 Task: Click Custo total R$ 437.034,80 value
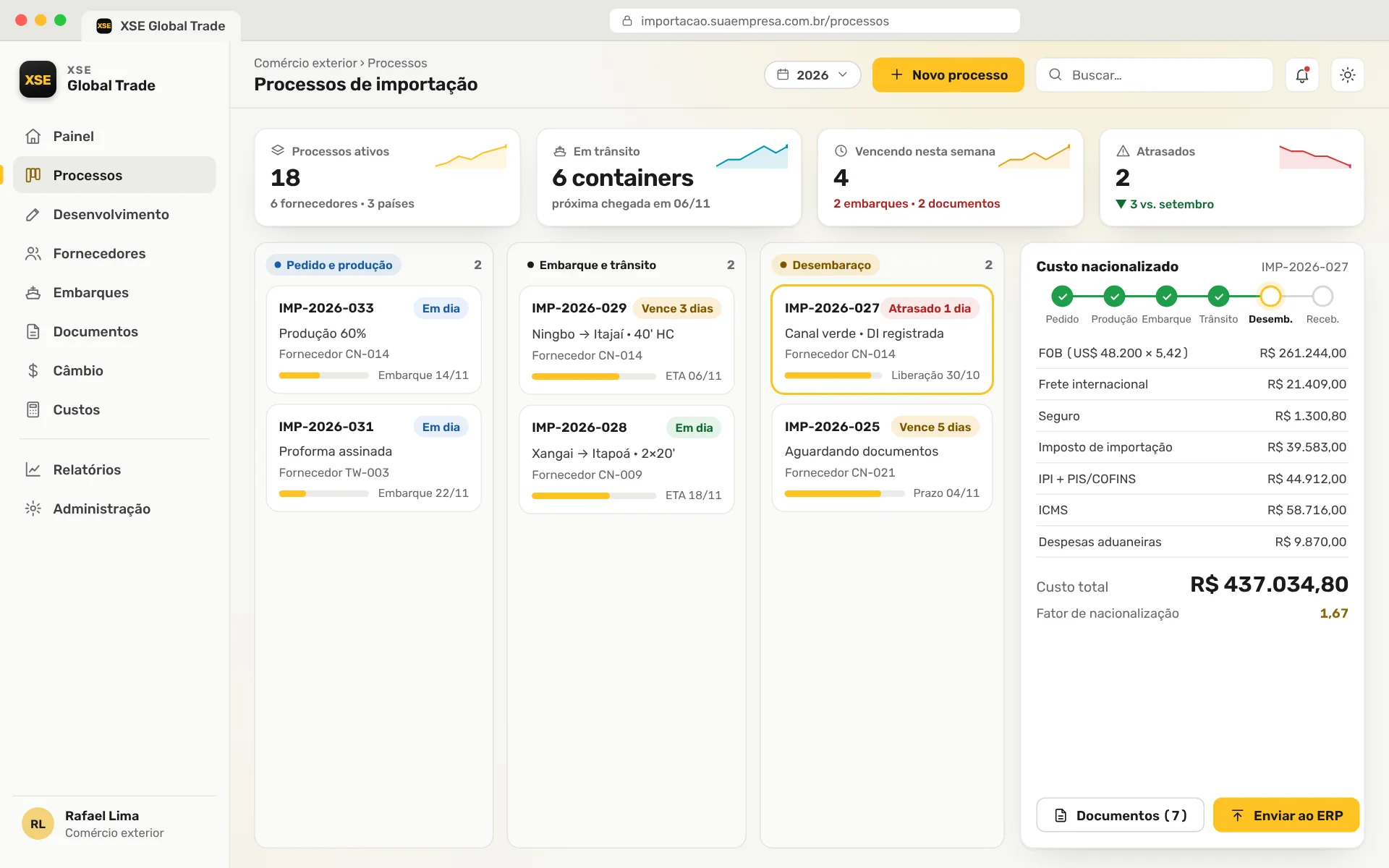coord(1269,584)
